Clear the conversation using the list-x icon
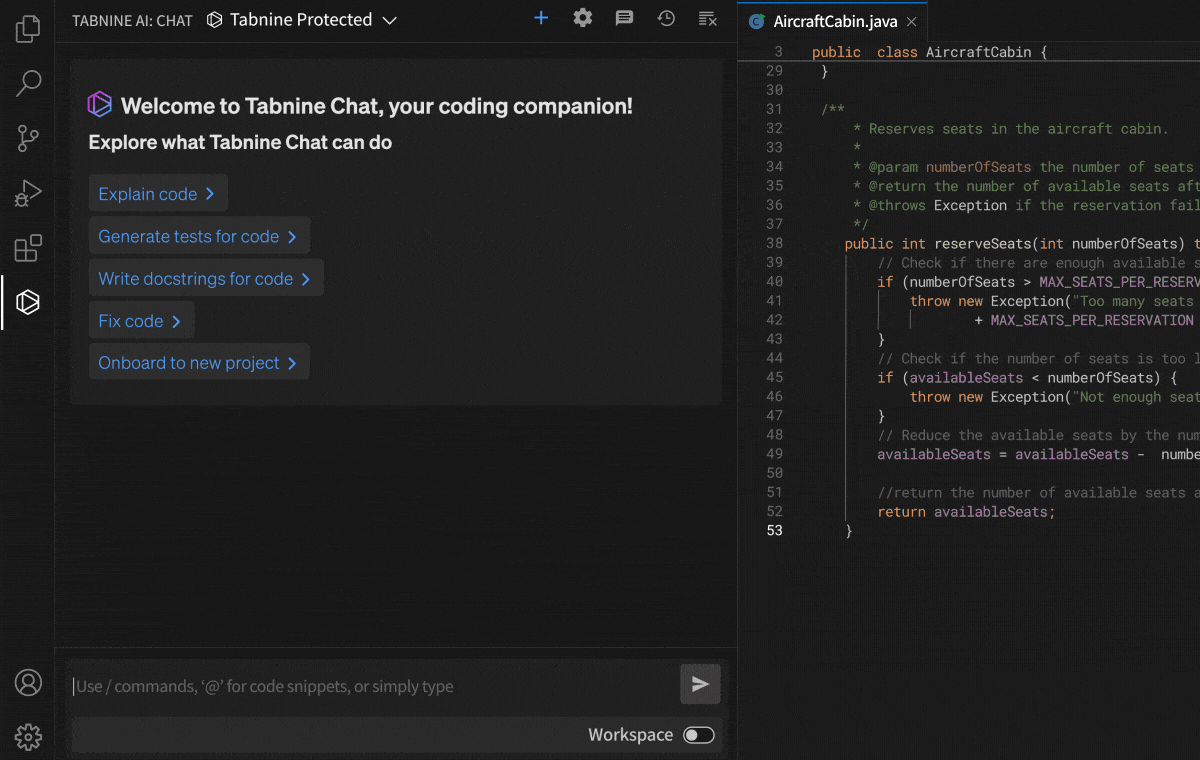1200x760 pixels. 707,18
